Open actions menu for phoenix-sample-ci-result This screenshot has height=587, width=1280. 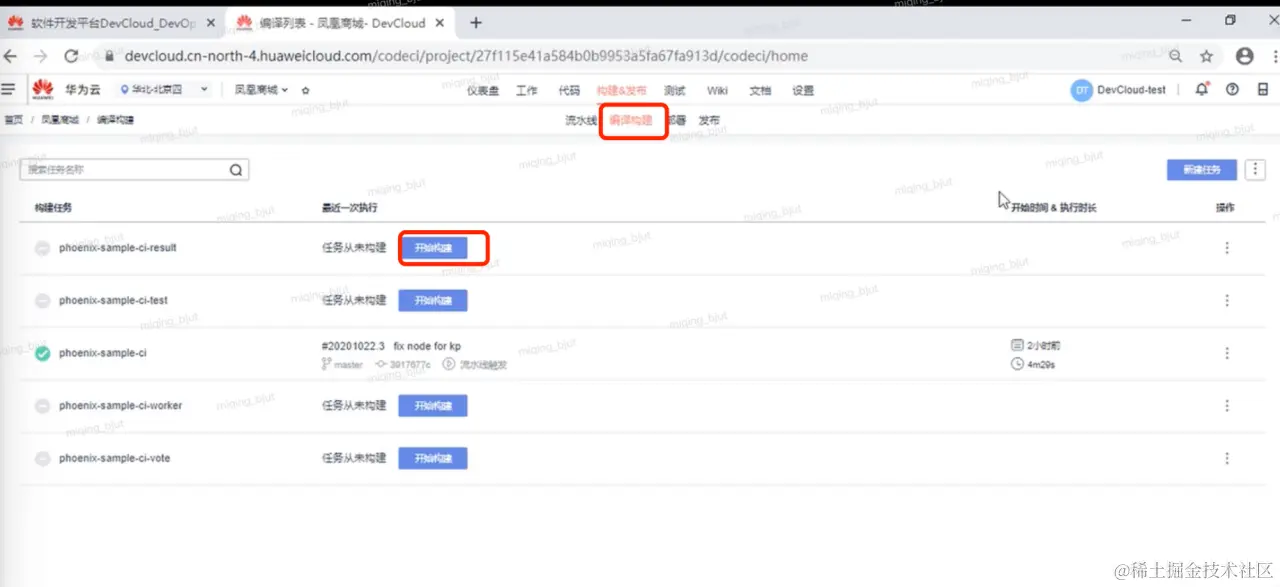click(x=1227, y=248)
